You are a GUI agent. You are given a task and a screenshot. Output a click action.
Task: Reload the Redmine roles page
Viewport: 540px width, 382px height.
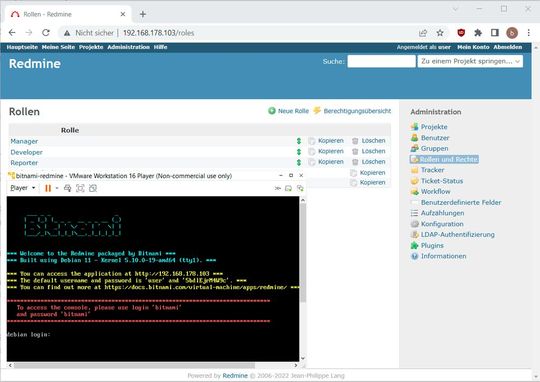click(45, 33)
